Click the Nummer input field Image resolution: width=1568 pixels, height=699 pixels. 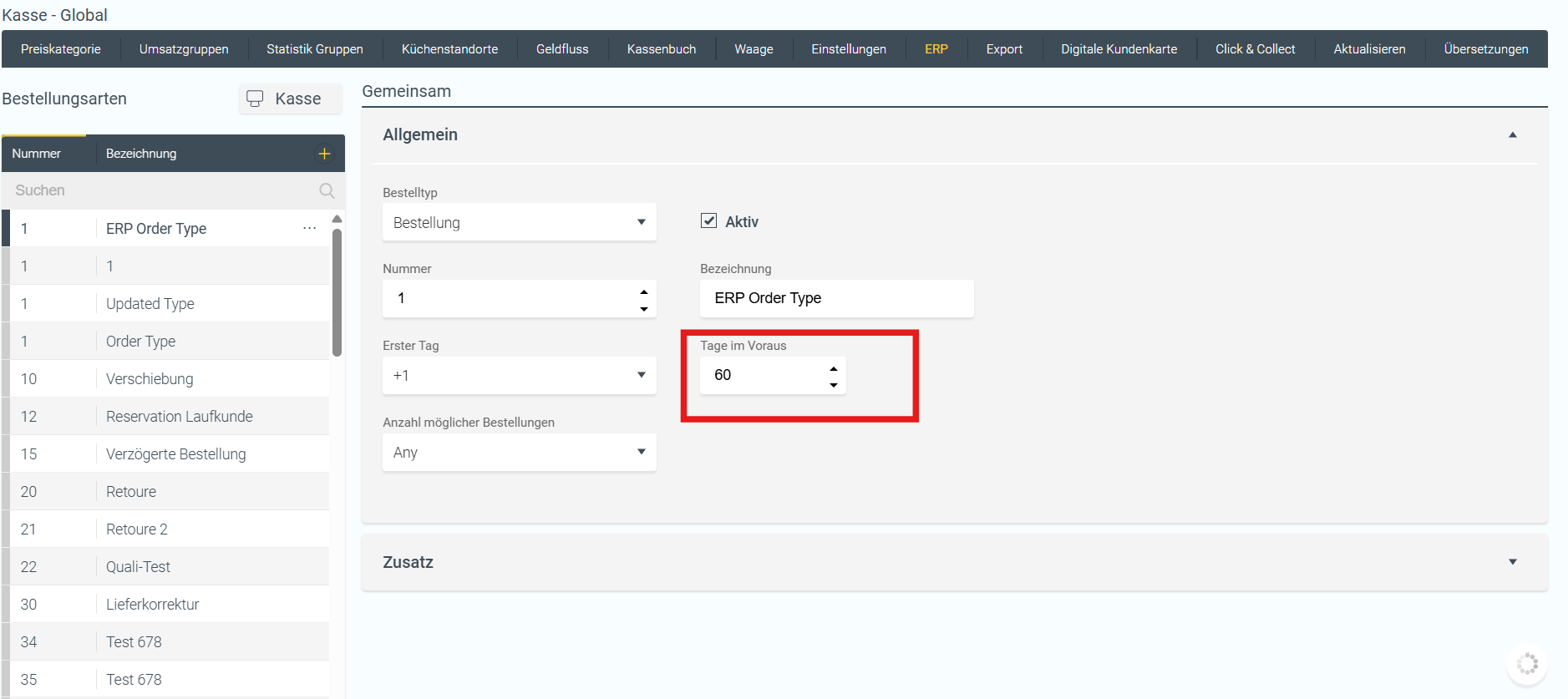520,298
